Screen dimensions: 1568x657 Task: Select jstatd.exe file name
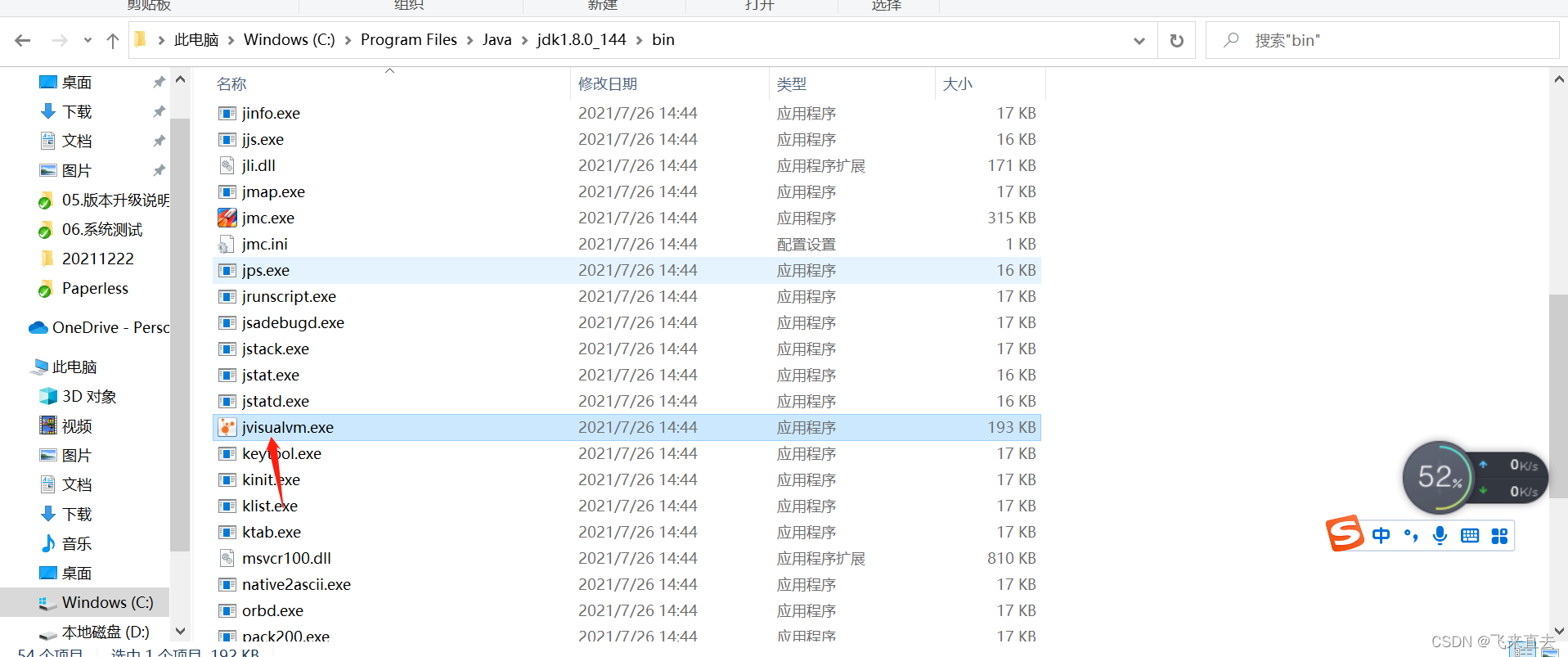click(276, 401)
